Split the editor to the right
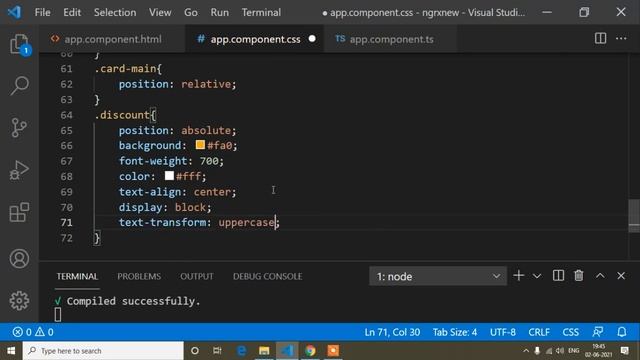The image size is (640, 360). 600,38
